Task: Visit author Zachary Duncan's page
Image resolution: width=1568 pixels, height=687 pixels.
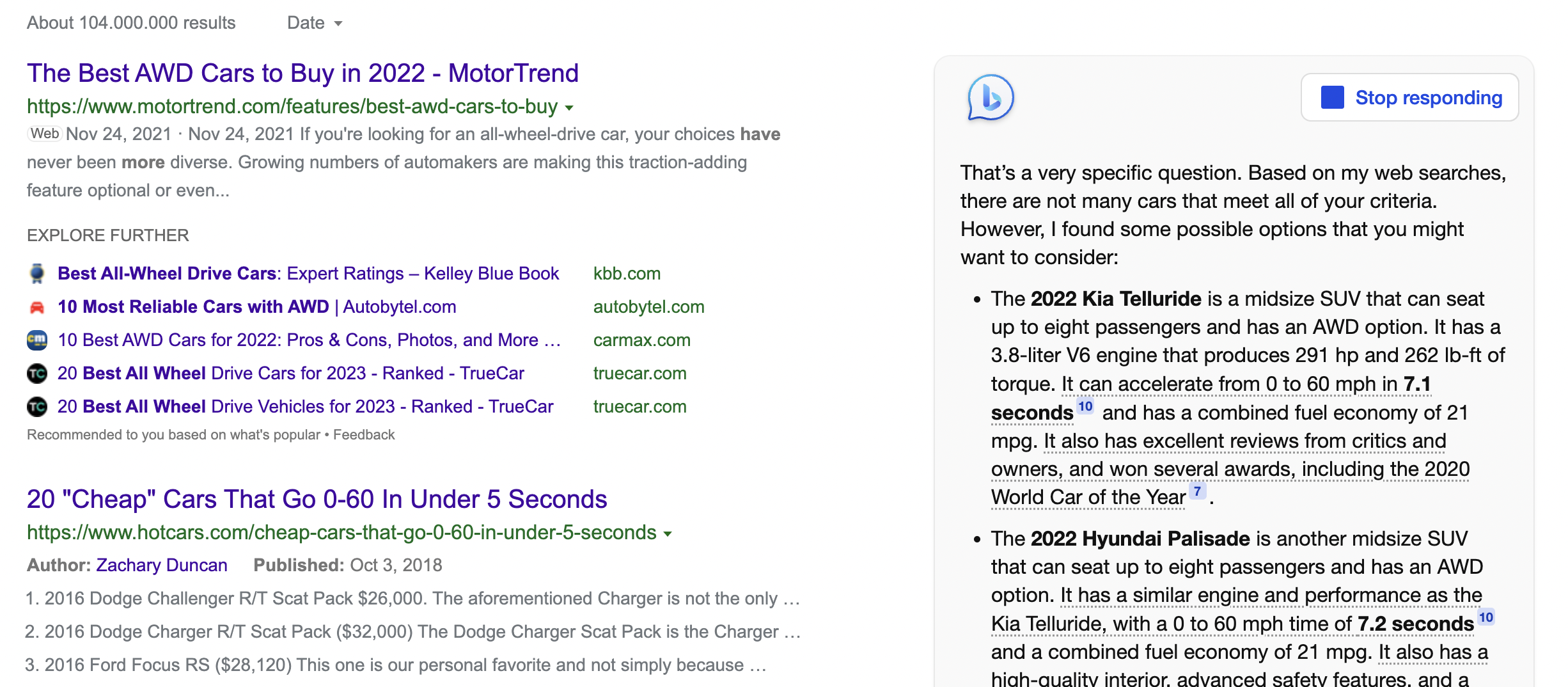Action: tap(162, 565)
